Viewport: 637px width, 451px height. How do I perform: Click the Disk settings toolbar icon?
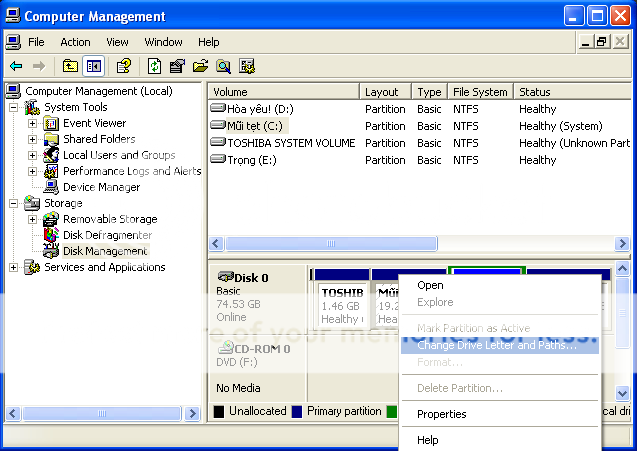(x=247, y=66)
